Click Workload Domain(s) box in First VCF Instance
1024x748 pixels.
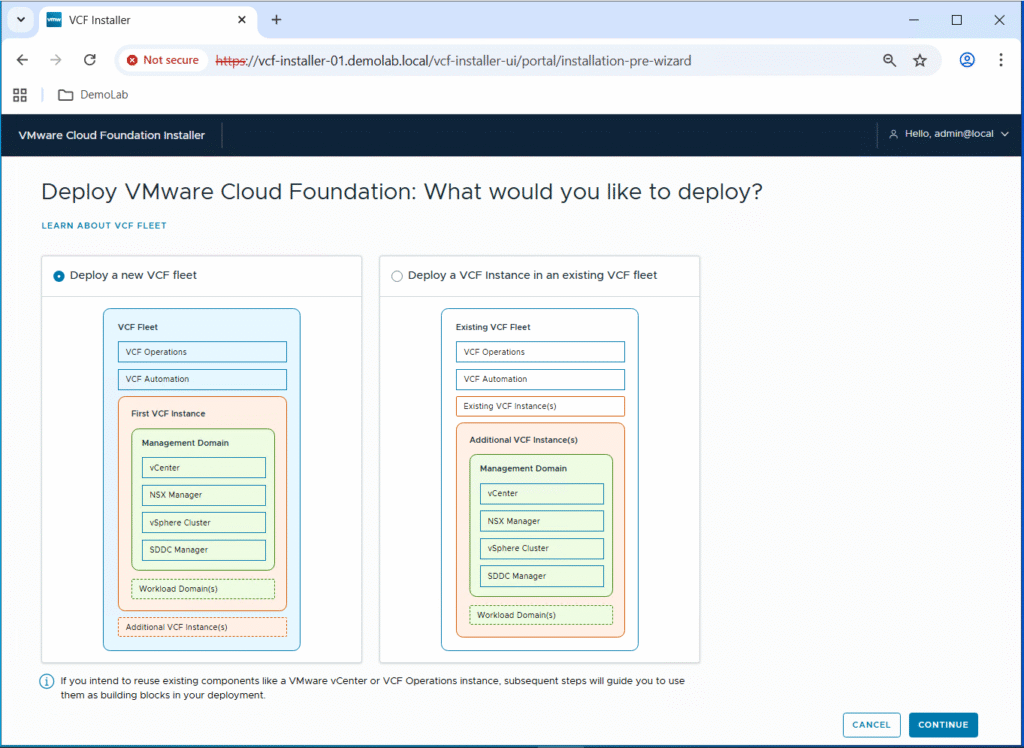coord(203,589)
